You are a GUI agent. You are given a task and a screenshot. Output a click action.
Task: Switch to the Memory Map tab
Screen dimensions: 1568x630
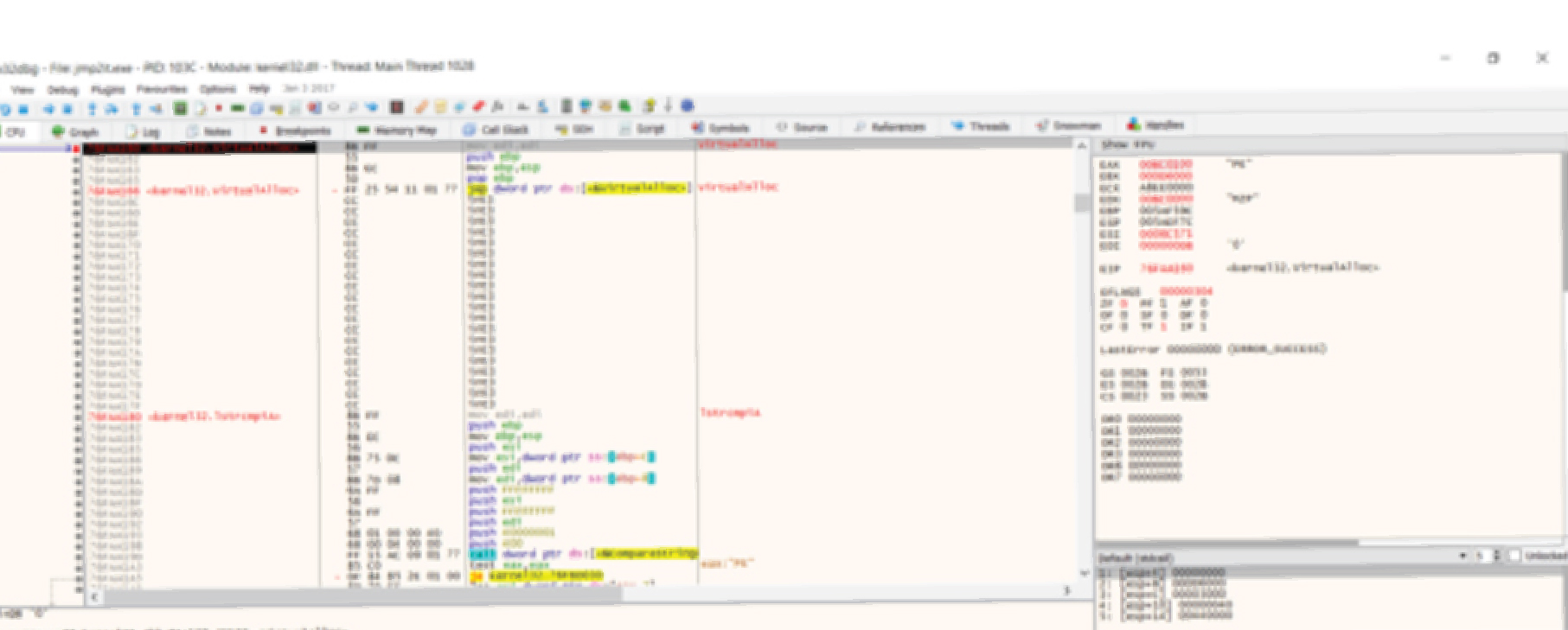pyautogui.click(x=397, y=130)
